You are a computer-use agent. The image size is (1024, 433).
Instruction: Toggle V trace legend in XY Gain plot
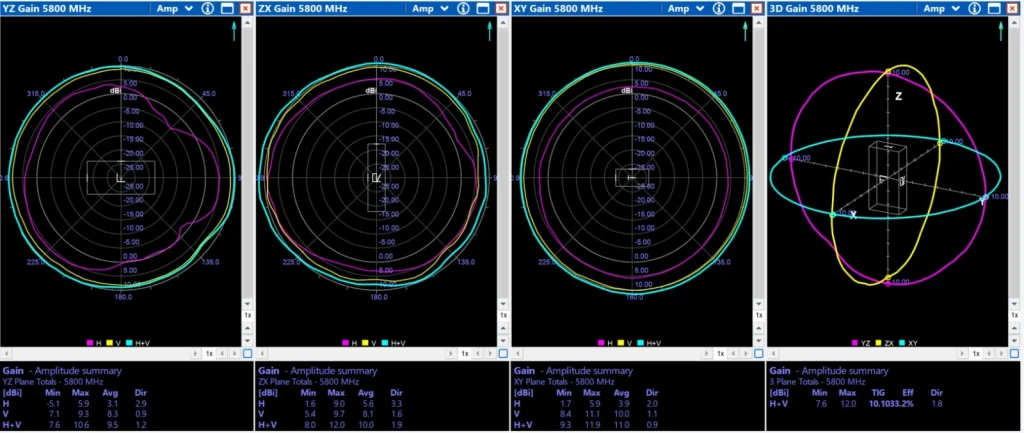click(x=624, y=343)
